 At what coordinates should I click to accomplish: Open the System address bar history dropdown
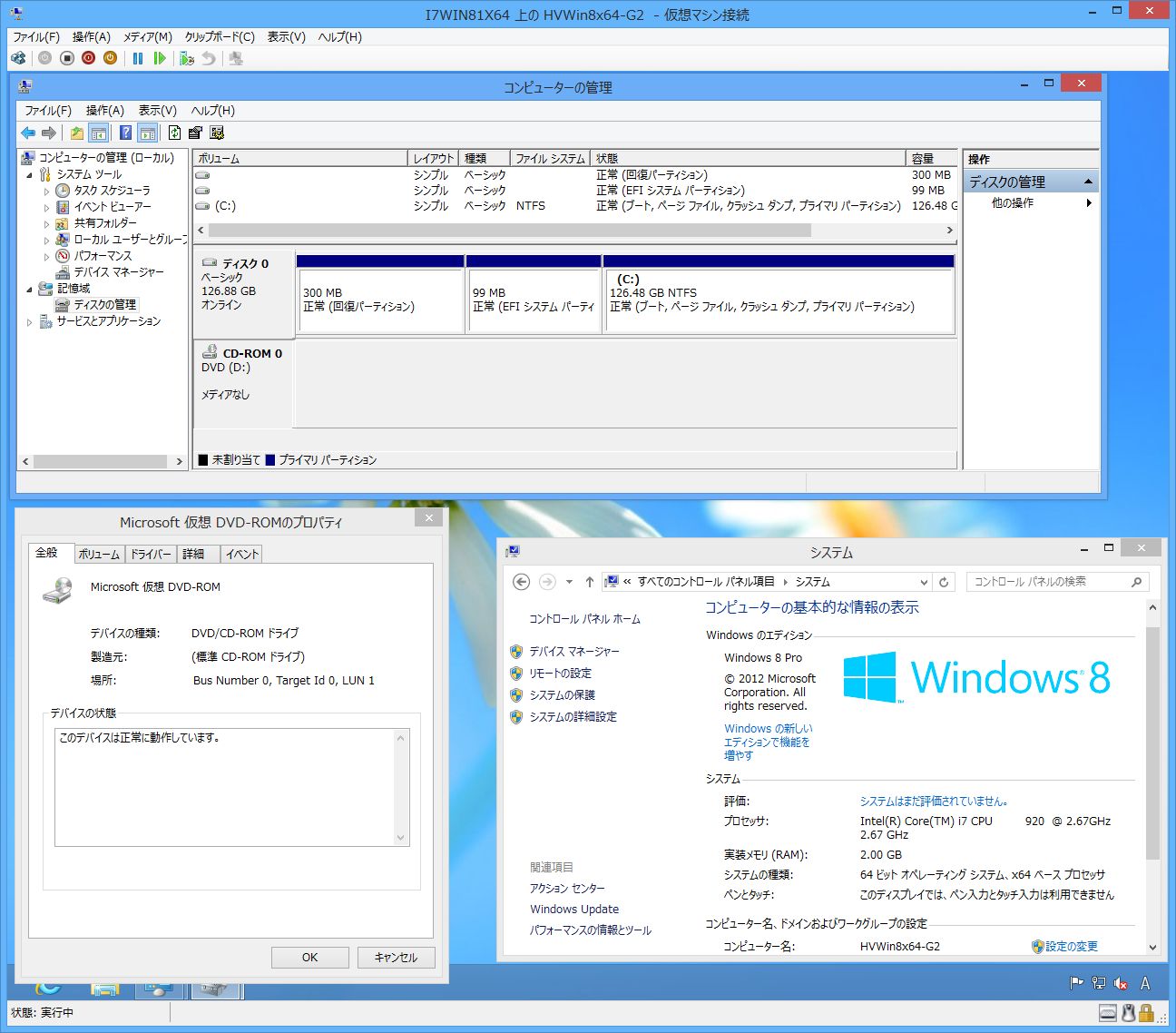click(924, 582)
